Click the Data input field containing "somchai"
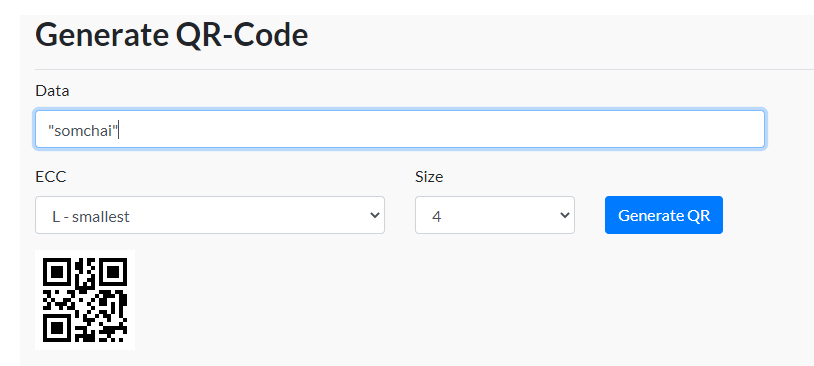 tap(400, 129)
